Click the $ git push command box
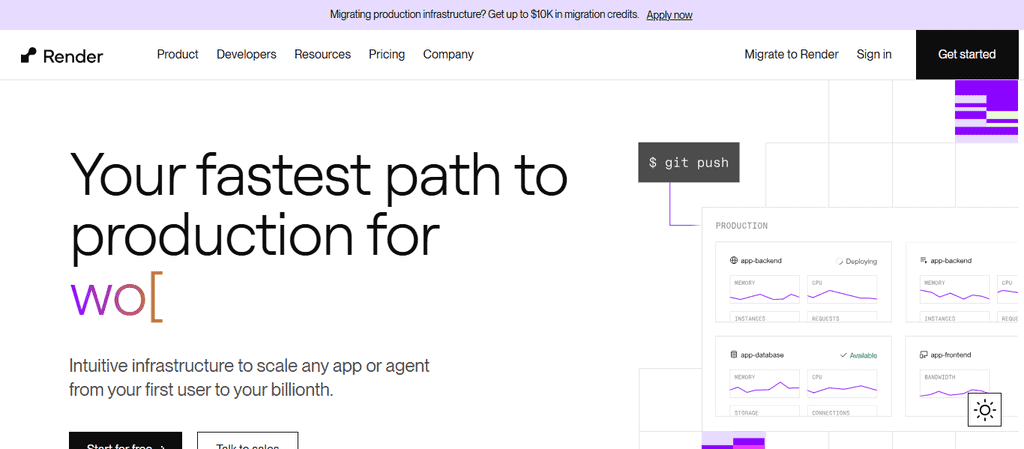1024x449 pixels. [x=688, y=163]
